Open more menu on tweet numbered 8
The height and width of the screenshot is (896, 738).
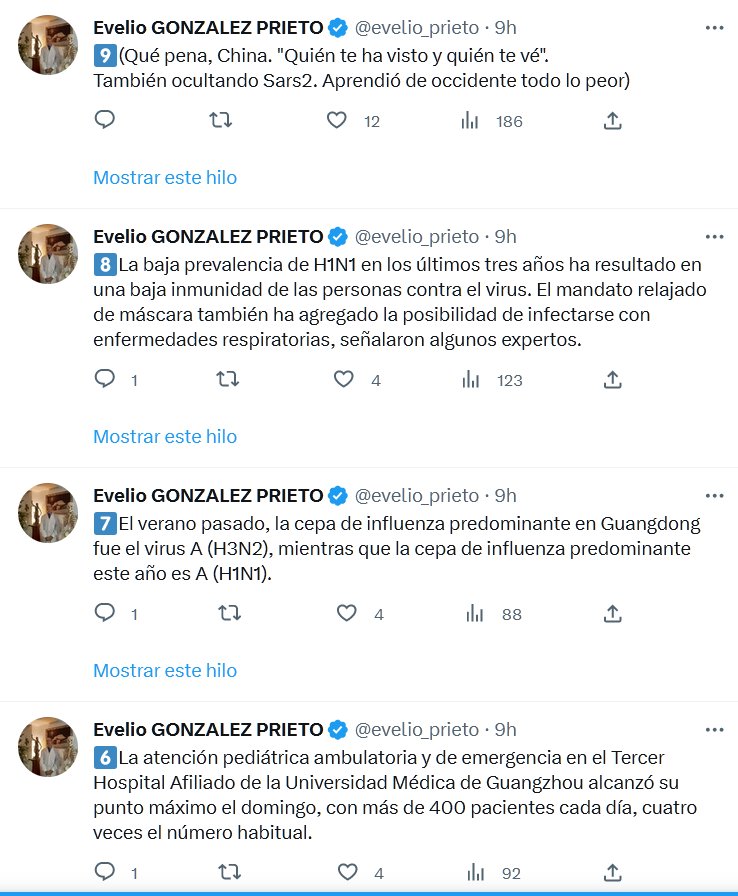click(x=714, y=237)
